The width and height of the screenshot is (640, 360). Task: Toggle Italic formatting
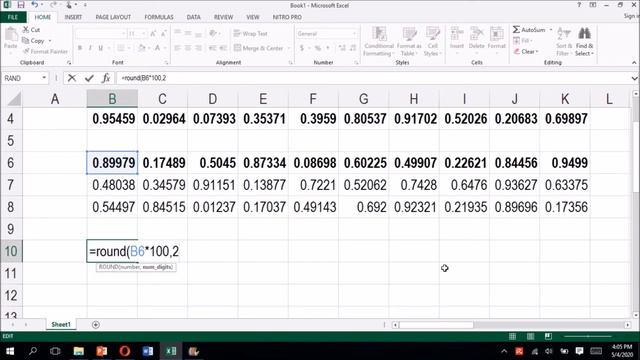90,48
